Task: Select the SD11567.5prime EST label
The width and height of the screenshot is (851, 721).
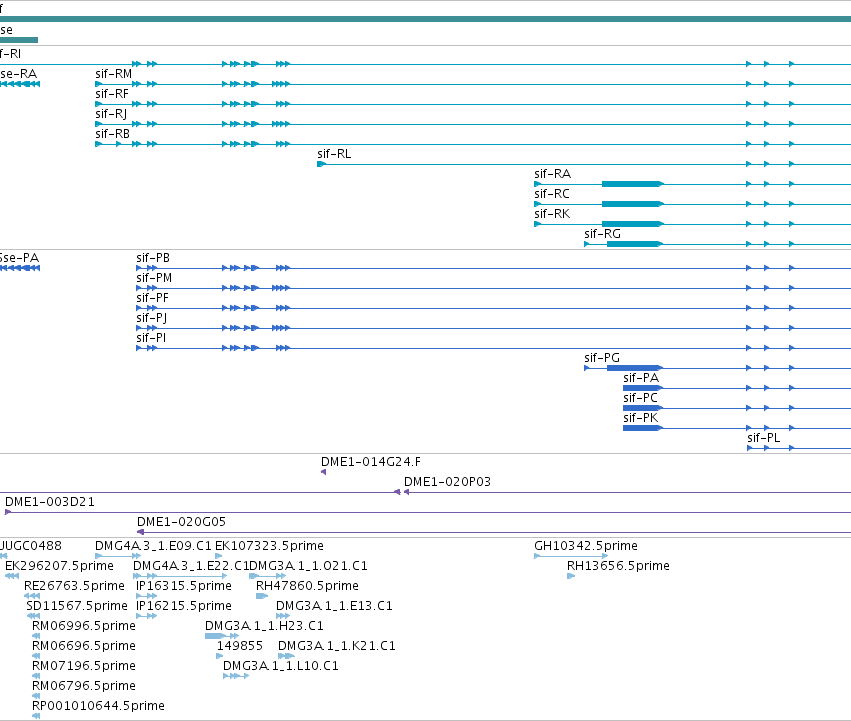Action: [x=77, y=606]
